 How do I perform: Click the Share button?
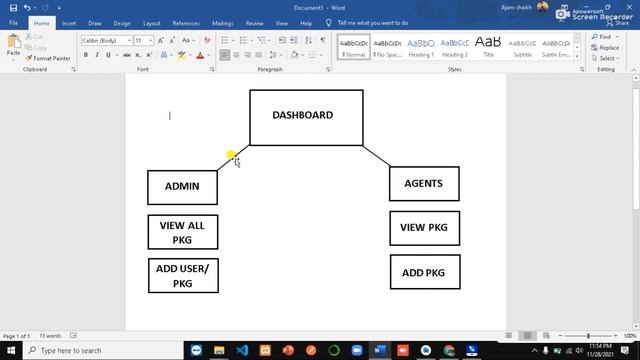(618, 23)
